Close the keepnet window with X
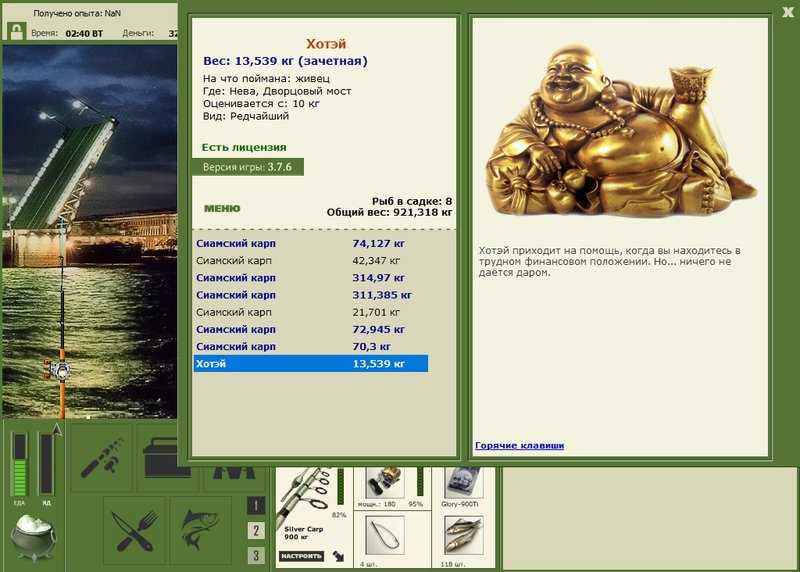 [789, 12]
